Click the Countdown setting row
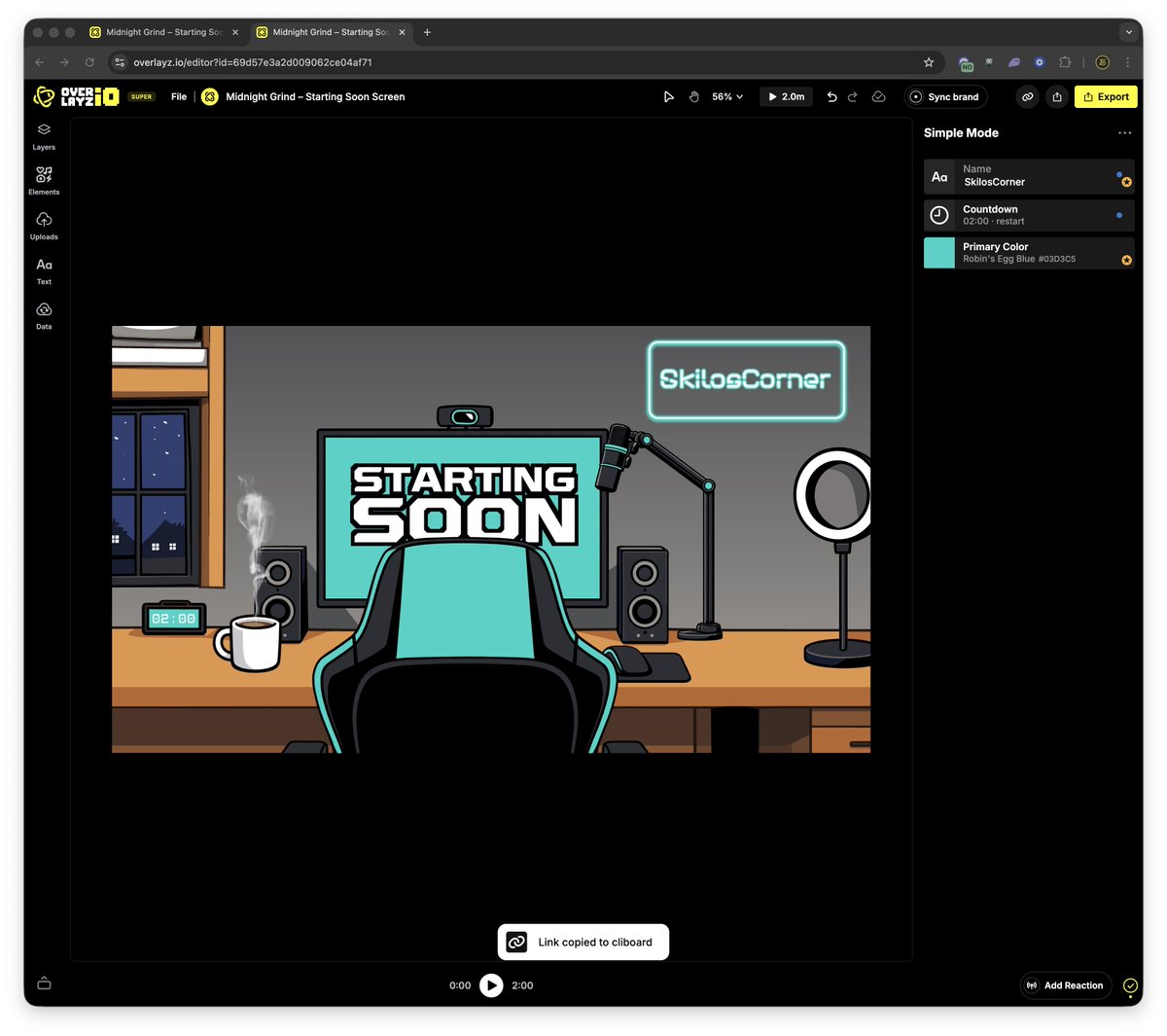 (1029, 215)
